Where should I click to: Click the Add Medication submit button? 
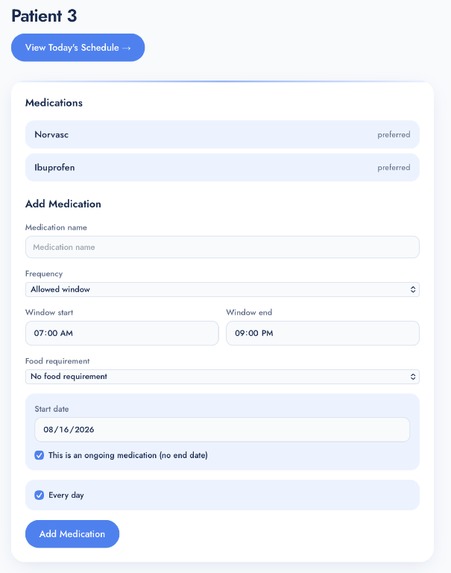[72, 534]
